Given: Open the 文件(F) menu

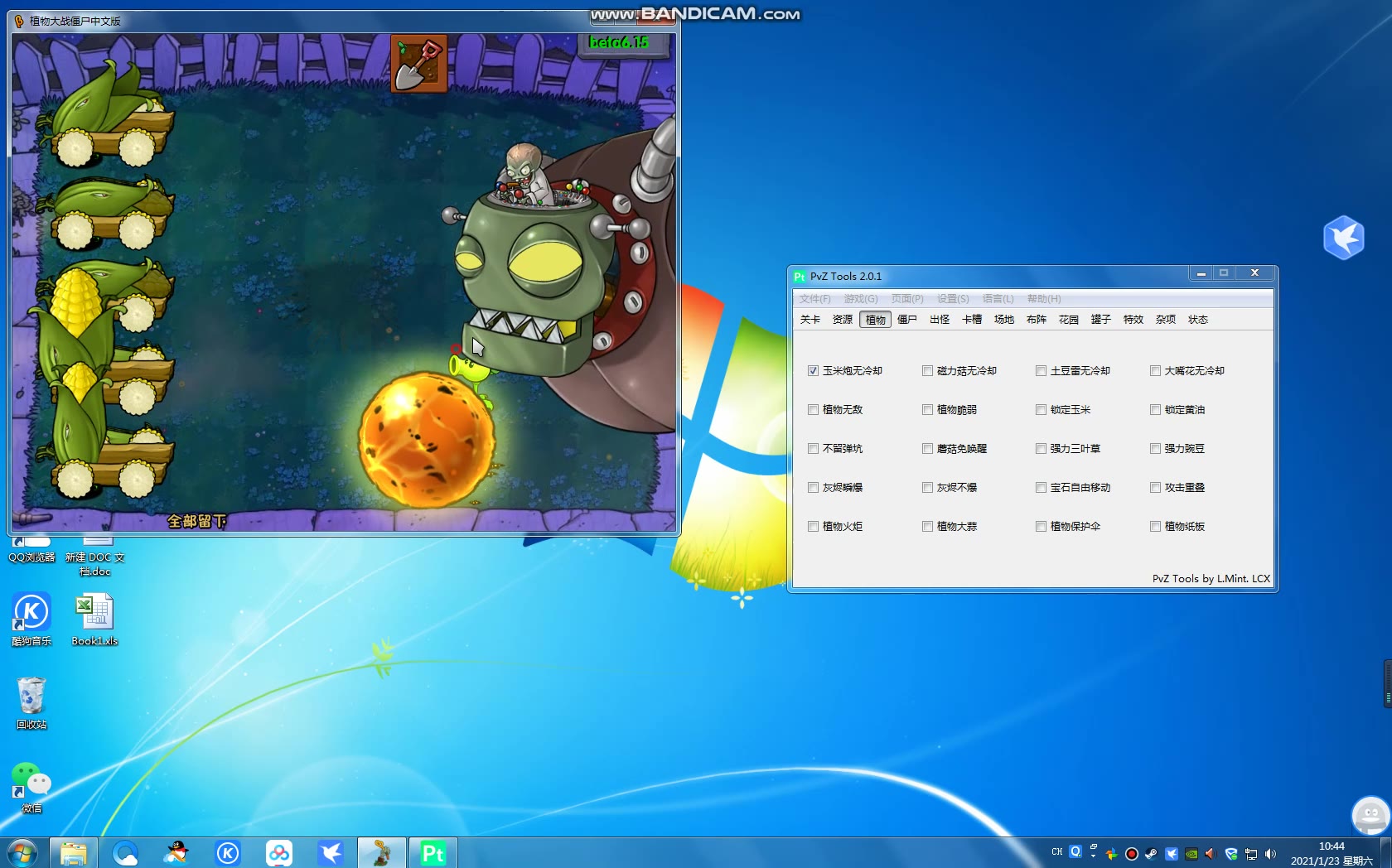Looking at the screenshot, I should 814,299.
